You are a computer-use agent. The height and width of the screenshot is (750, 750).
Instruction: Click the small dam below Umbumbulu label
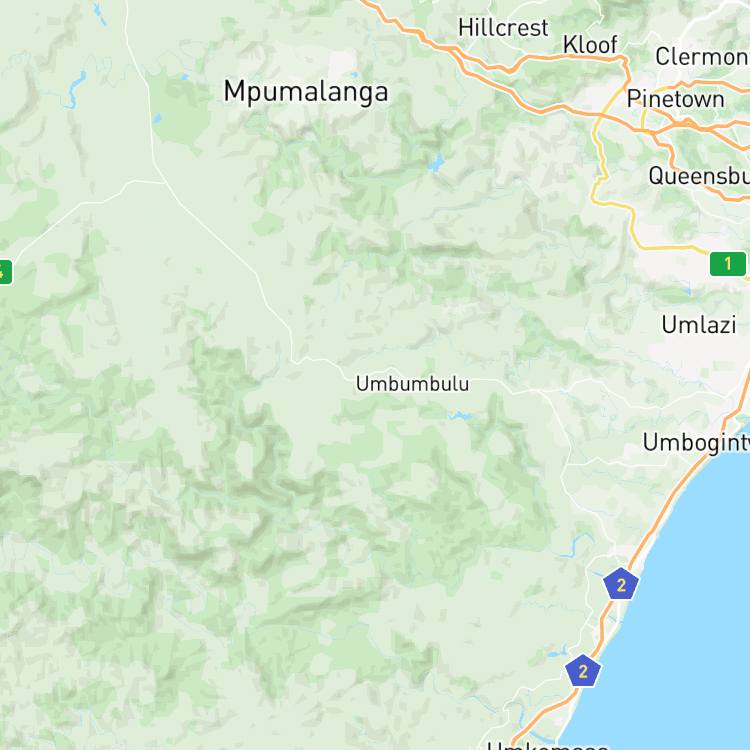coord(461,416)
